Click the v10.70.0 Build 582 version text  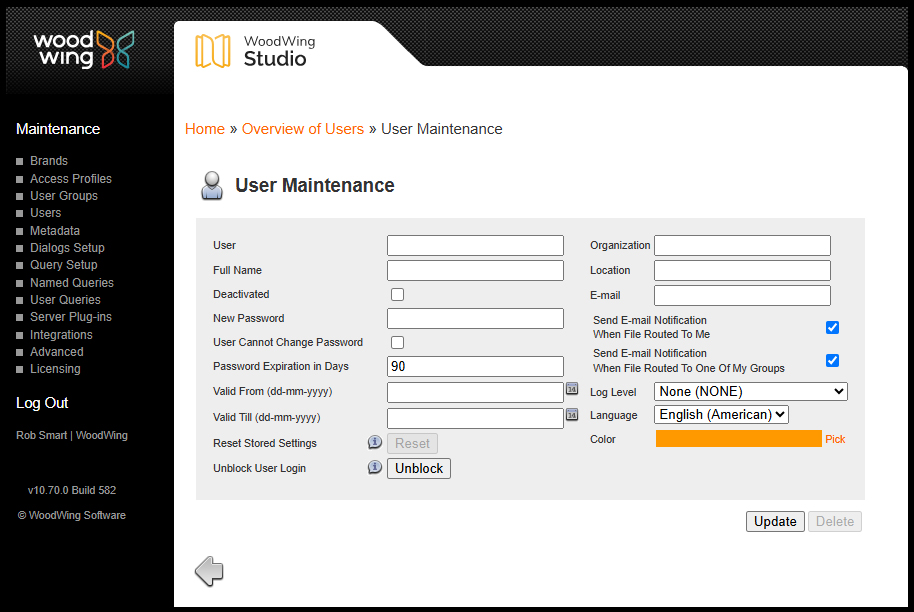(x=72, y=490)
